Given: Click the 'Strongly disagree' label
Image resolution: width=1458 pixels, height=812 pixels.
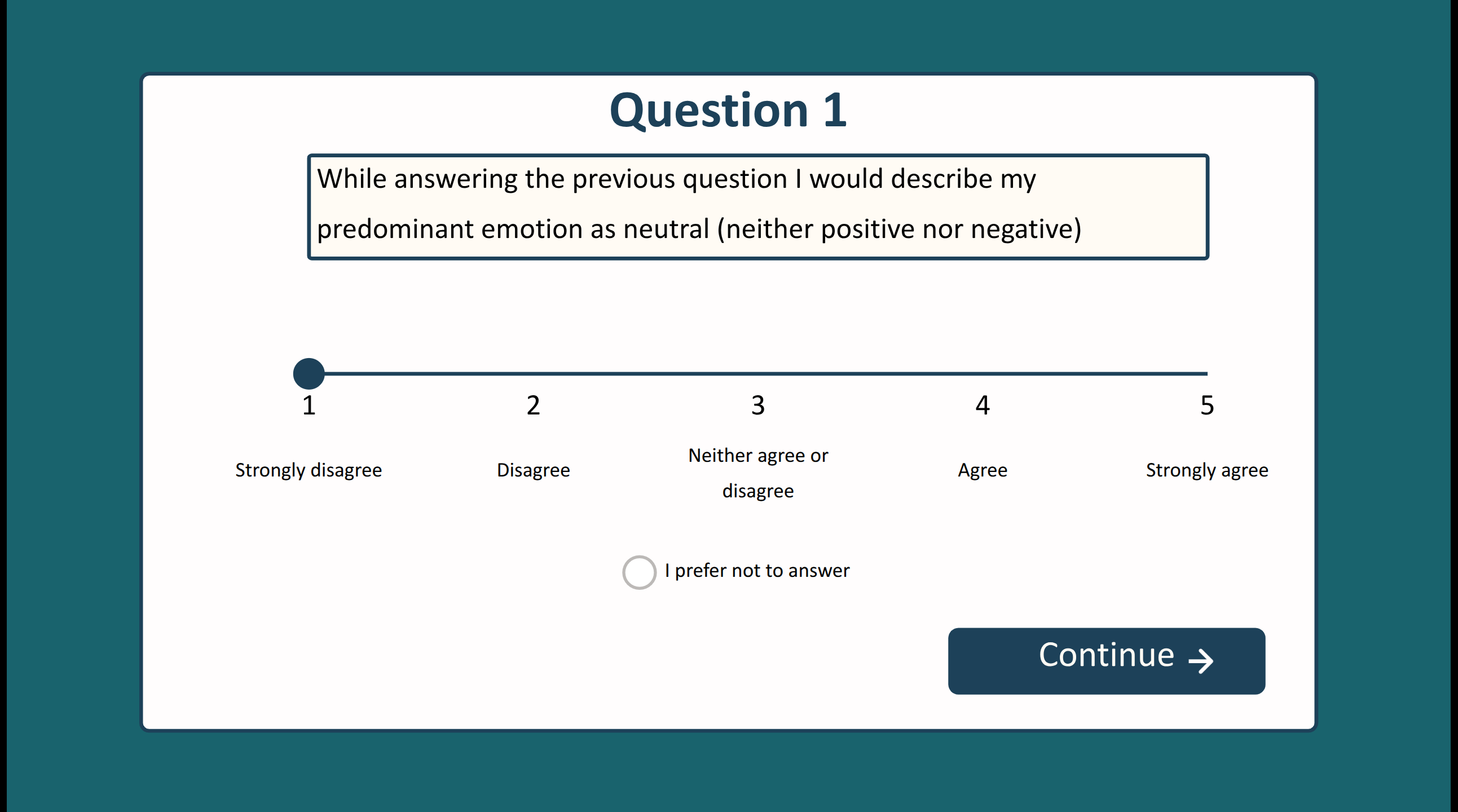Looking at the screenshot, I should (309, 470).
